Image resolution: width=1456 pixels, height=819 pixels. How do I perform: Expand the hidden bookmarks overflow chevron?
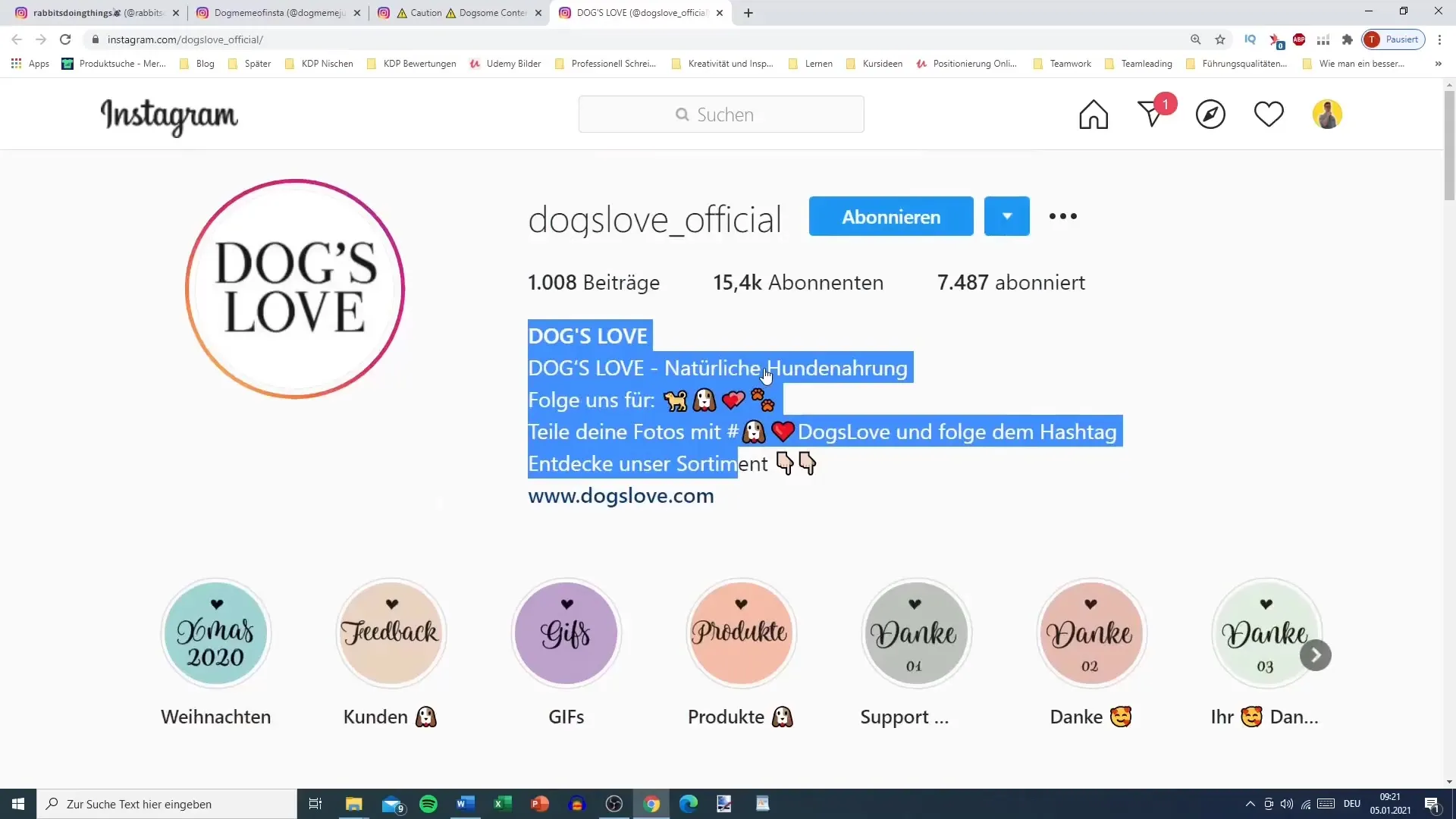(1438, 64)
